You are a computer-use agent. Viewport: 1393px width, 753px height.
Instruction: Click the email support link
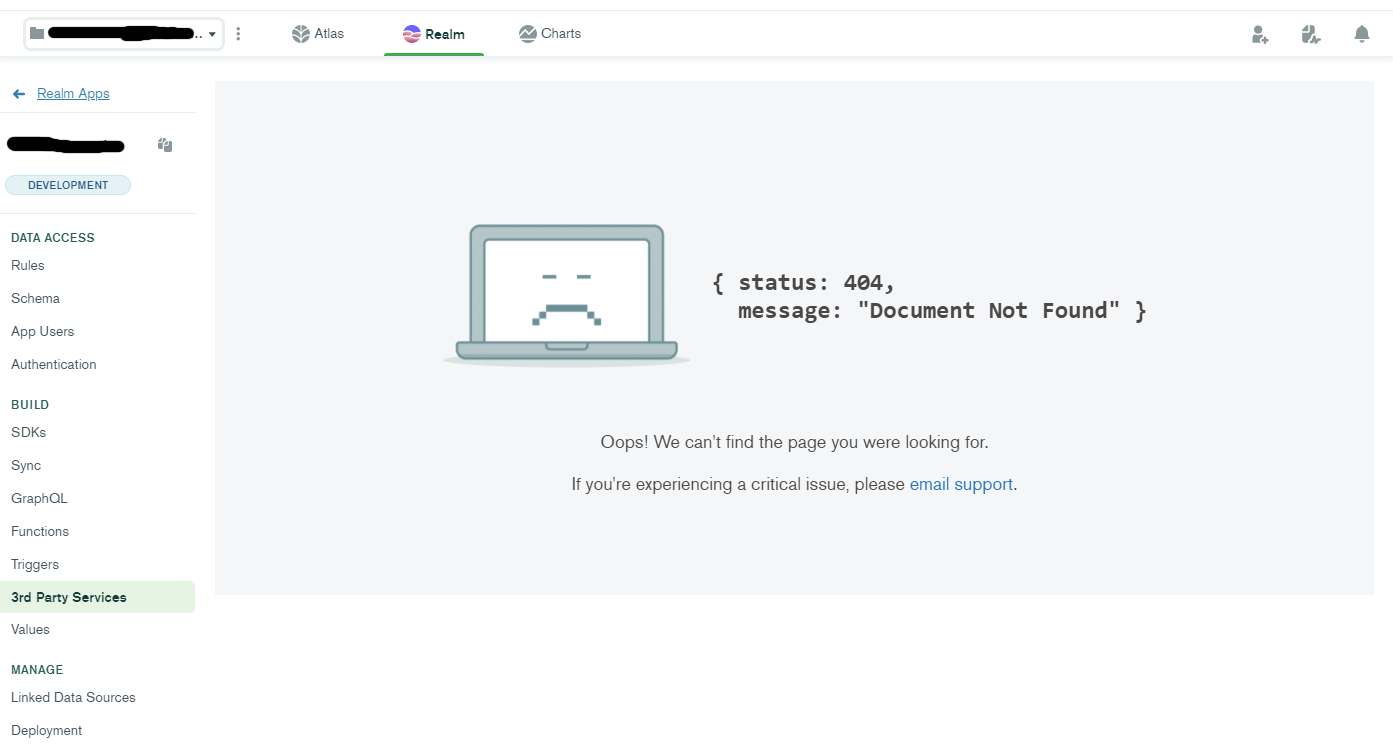[x=961, y=484]
